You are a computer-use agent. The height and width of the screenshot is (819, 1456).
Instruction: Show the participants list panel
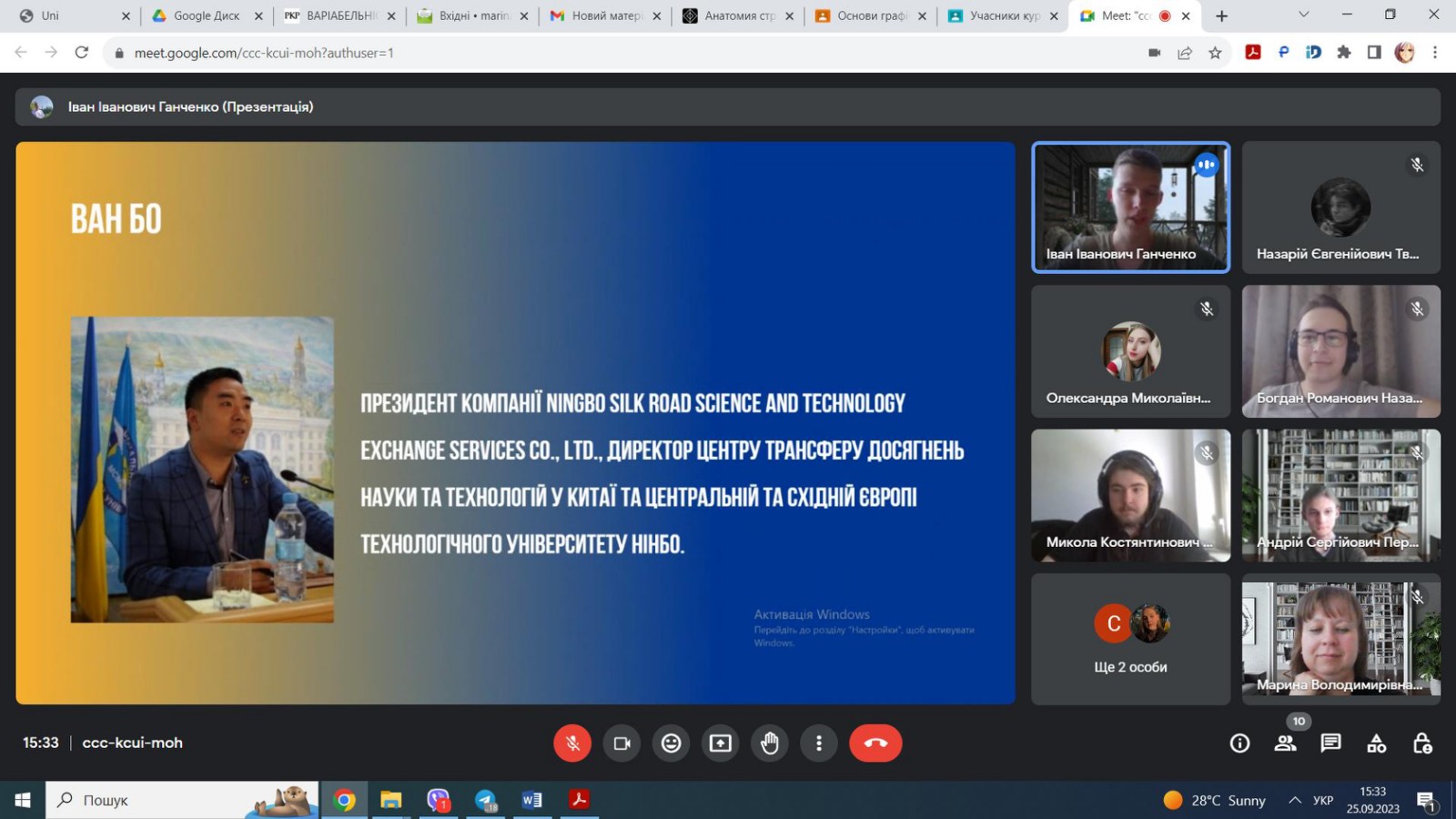point(1285,743)
